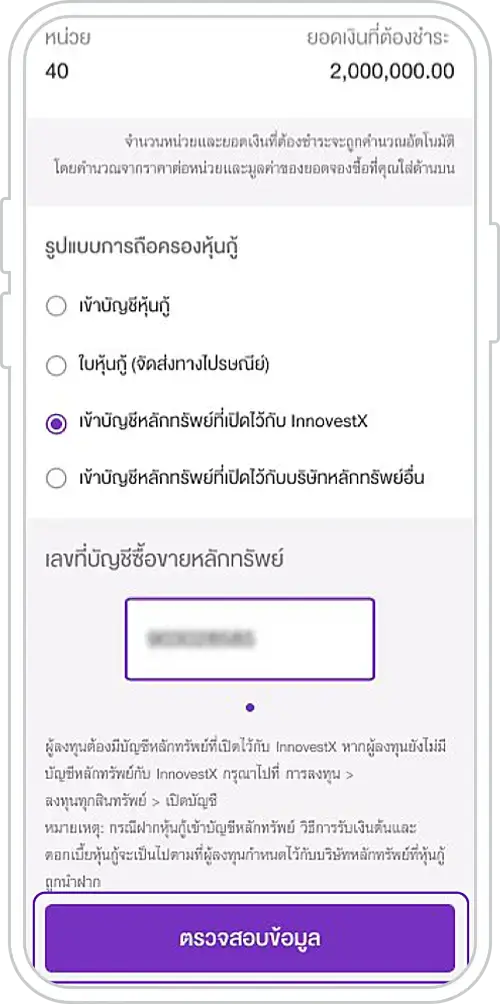Select the เข้าบัญชีหุ้นกู้ radio option

click(108, 307)
